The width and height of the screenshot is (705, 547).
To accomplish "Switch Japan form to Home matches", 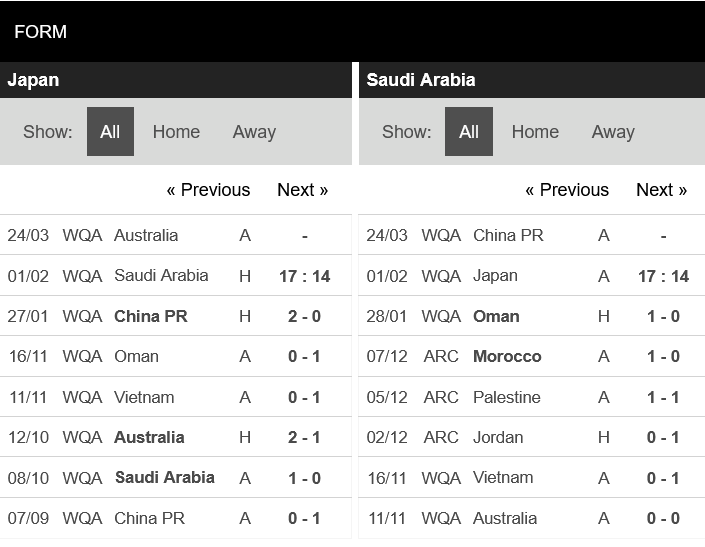I will (x=176, y=132).
